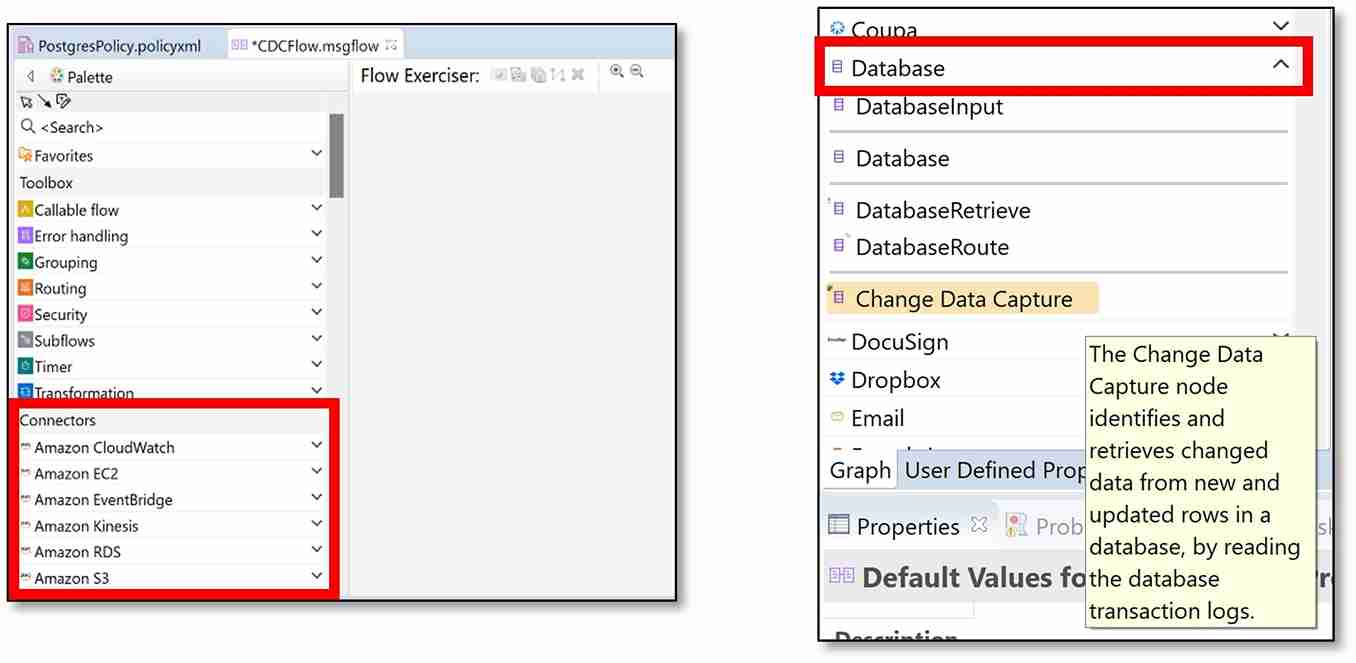This screenshot has width=1356, height=663.
Task: Select the arrow selection tool in Palette
Action: (x=26, y=101)
